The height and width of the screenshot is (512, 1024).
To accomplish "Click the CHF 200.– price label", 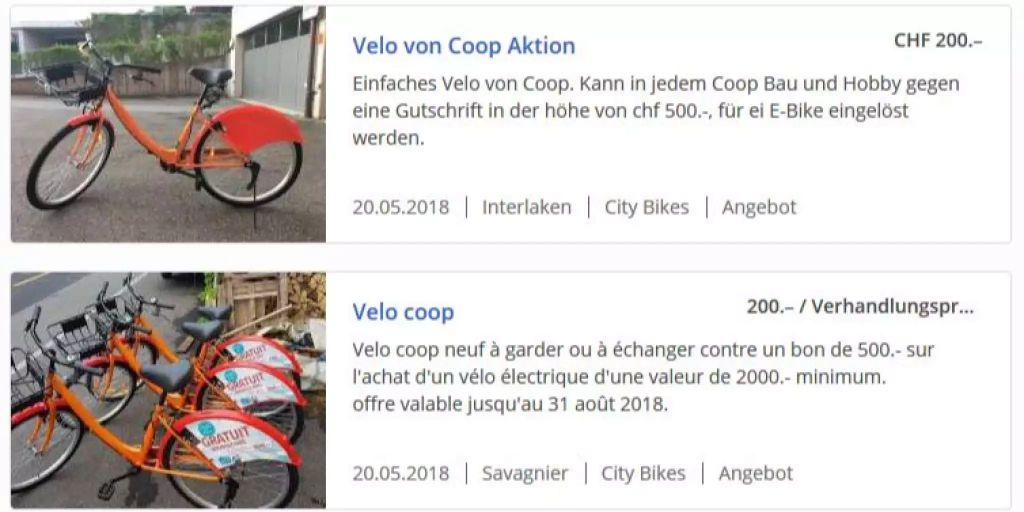I will pos(938,40).
